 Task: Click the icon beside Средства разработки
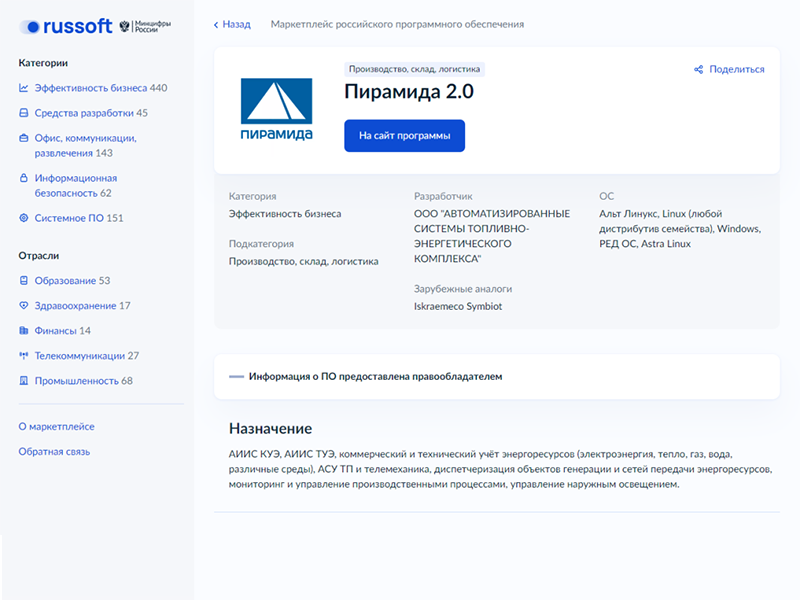tap(23, 113)
